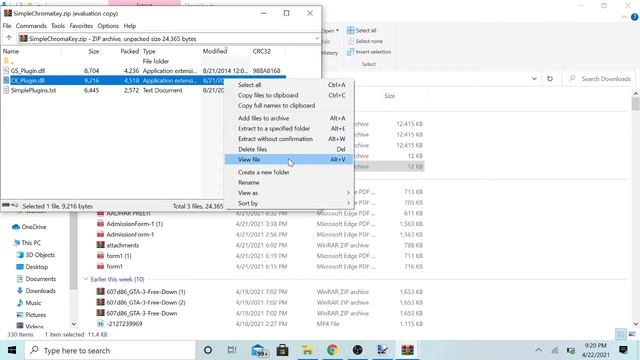Open WinRAR Help menu

pos(130,26)
